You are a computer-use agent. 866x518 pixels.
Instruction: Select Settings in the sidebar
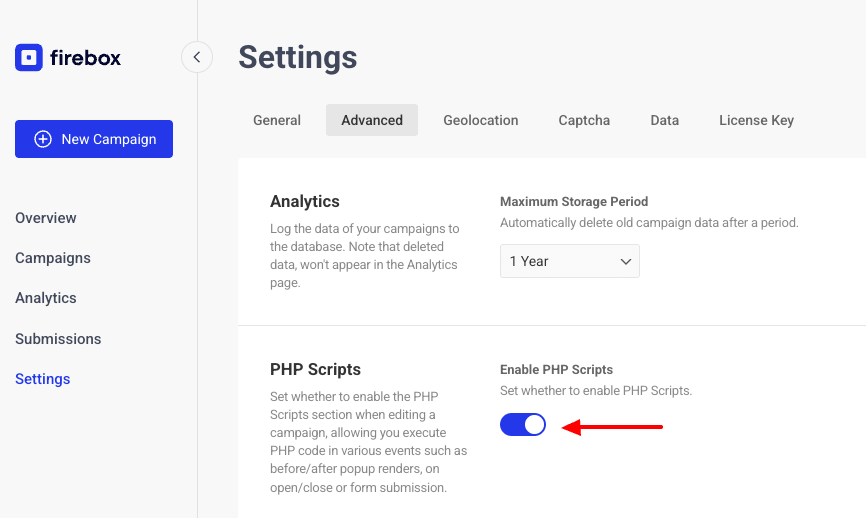coord(43,379)
